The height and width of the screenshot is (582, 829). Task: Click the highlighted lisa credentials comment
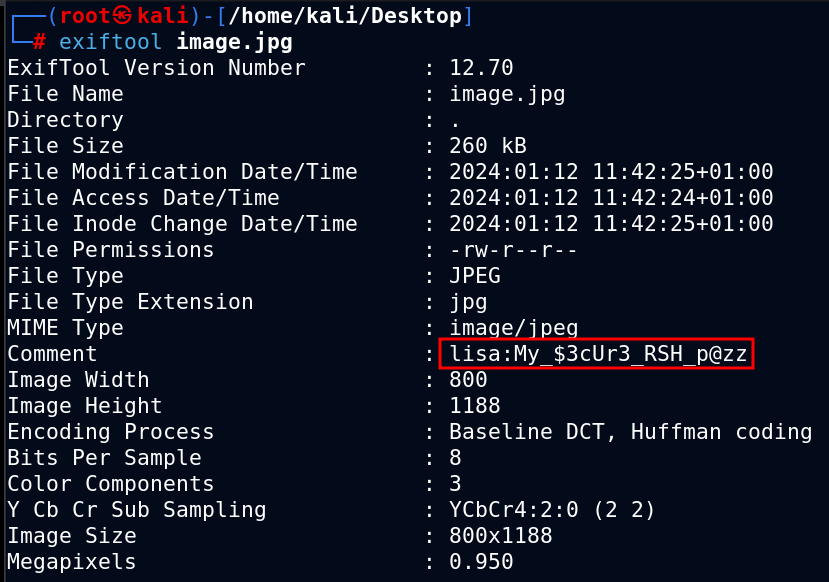pos(596,354)
